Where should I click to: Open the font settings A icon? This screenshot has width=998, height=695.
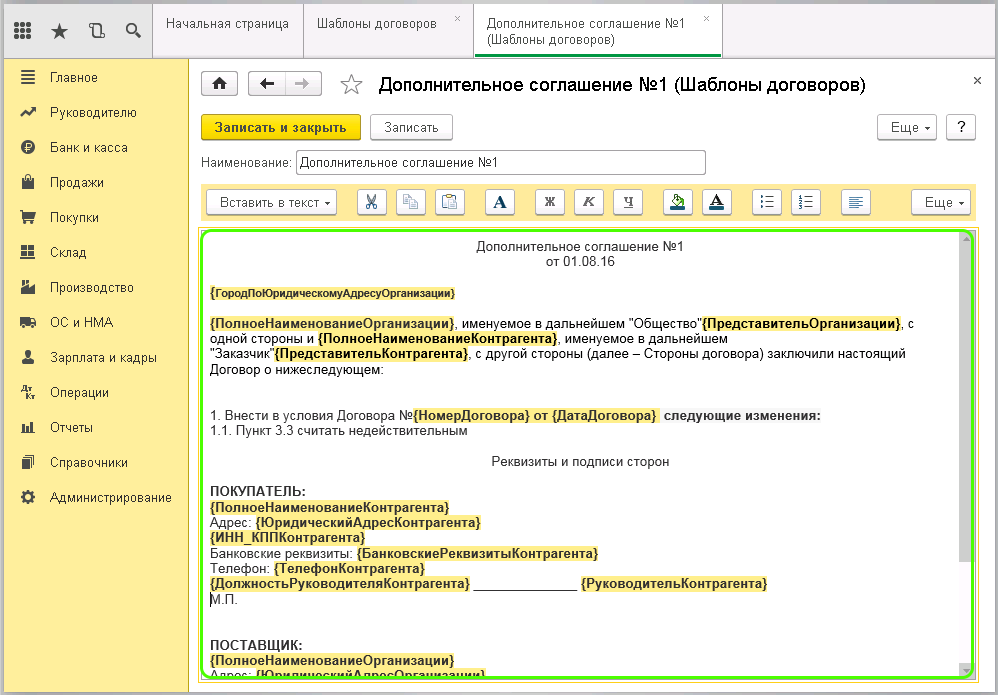click(x=500, y=202)
